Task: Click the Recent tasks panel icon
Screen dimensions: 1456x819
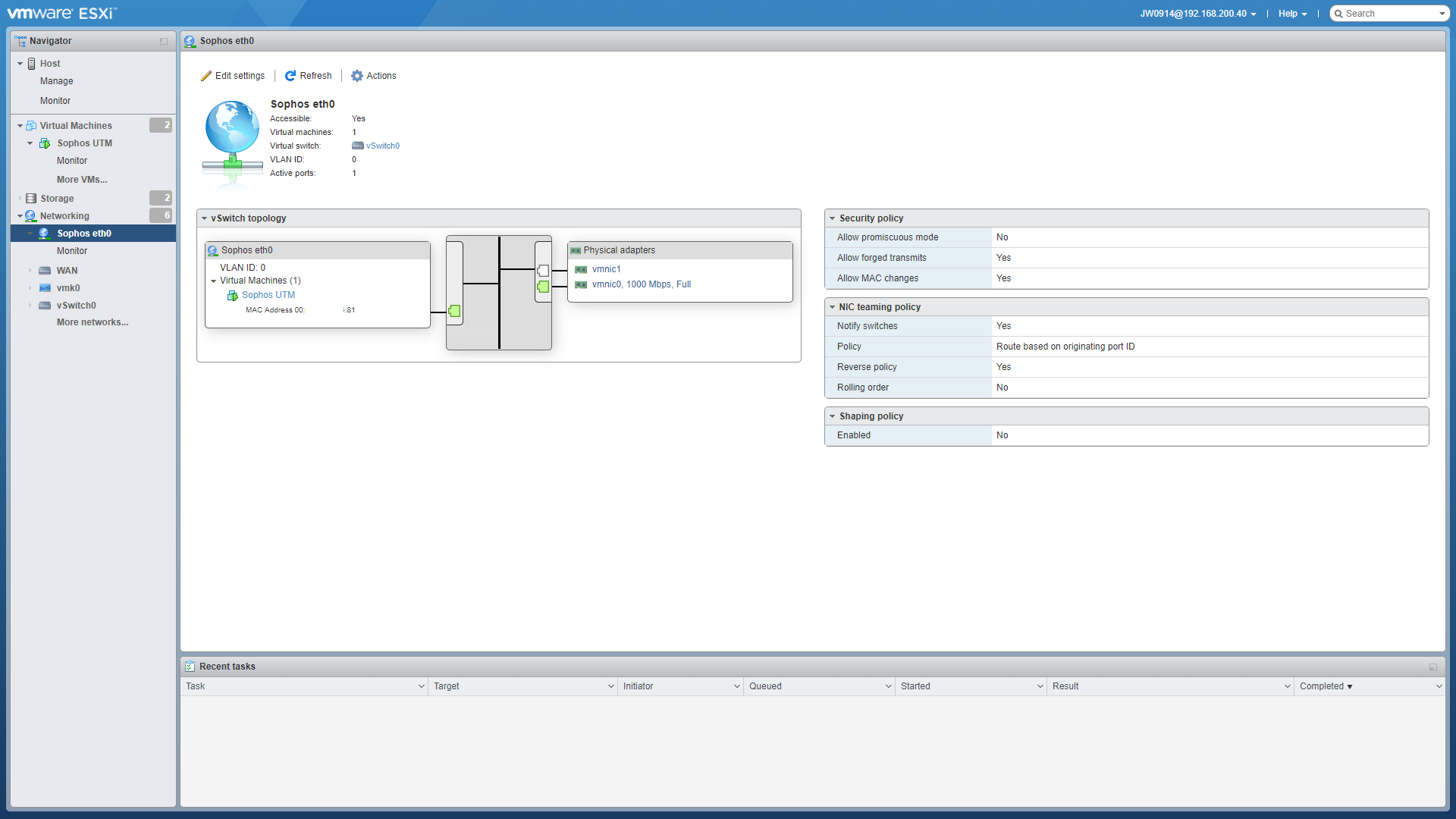Action: click(190, 667)
